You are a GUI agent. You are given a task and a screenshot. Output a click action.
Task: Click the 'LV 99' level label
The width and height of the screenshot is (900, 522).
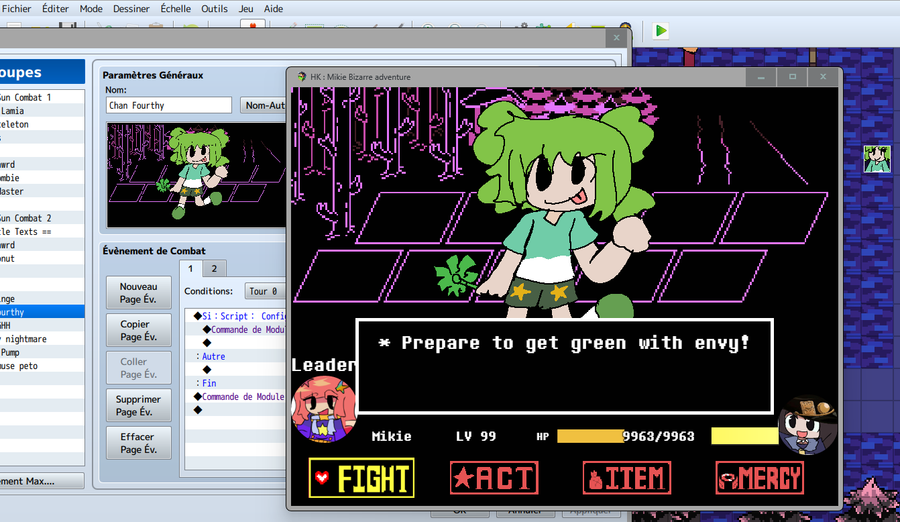pyautogui.click(x=476, y=436)
